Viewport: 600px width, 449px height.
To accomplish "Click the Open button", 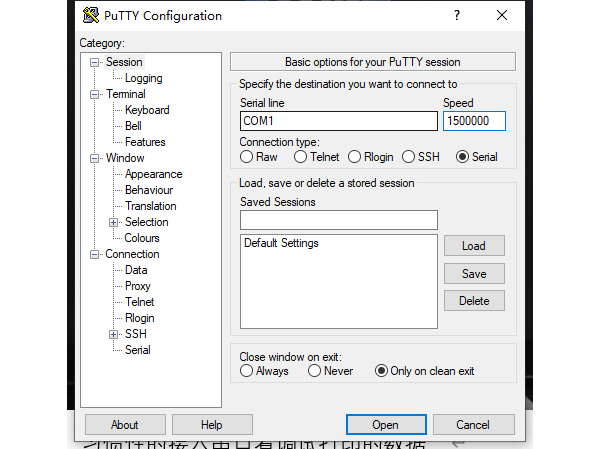I will [385, 424].
